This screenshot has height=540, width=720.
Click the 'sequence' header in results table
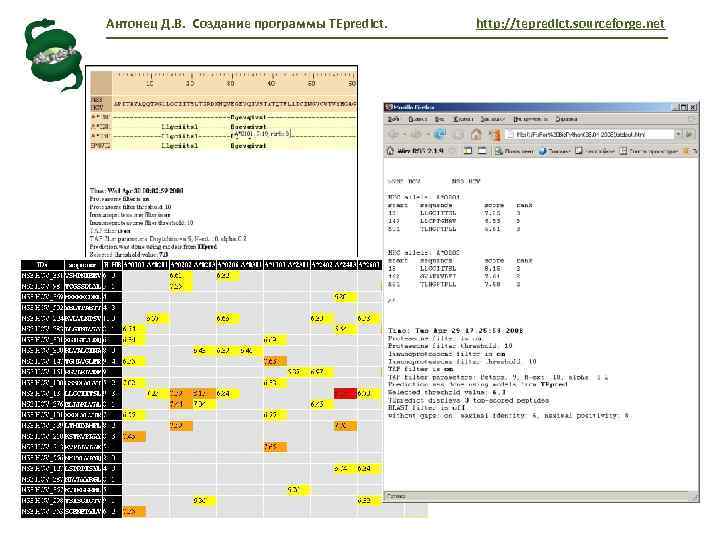[83, 265]
